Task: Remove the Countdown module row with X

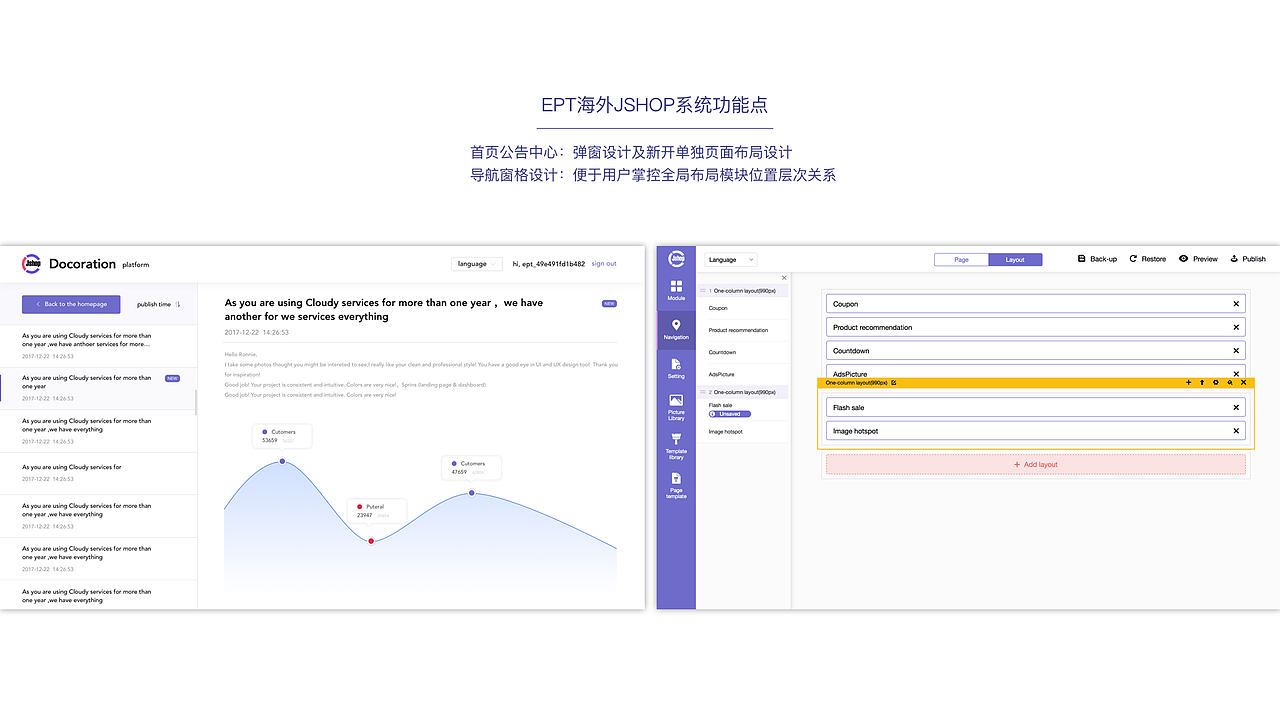Action: tap(1236, 351)
